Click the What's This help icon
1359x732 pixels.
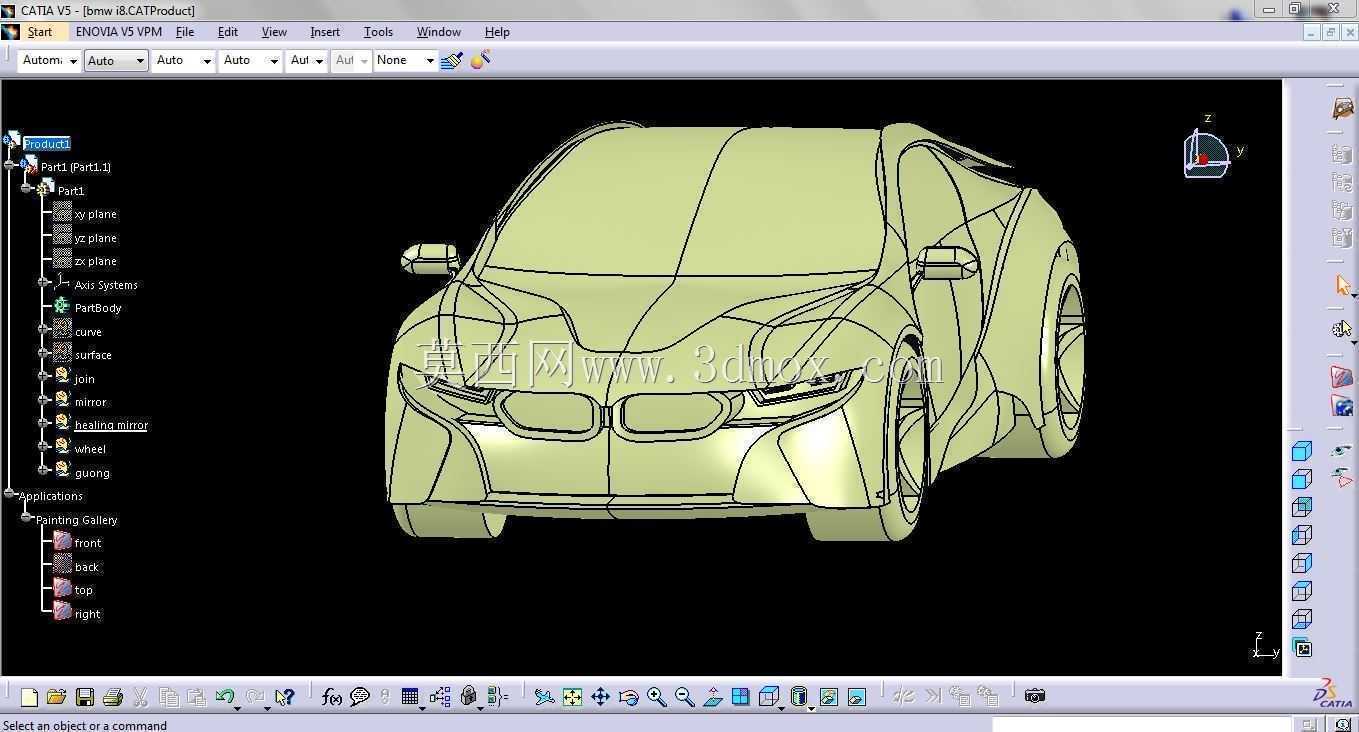pos(285,697)
